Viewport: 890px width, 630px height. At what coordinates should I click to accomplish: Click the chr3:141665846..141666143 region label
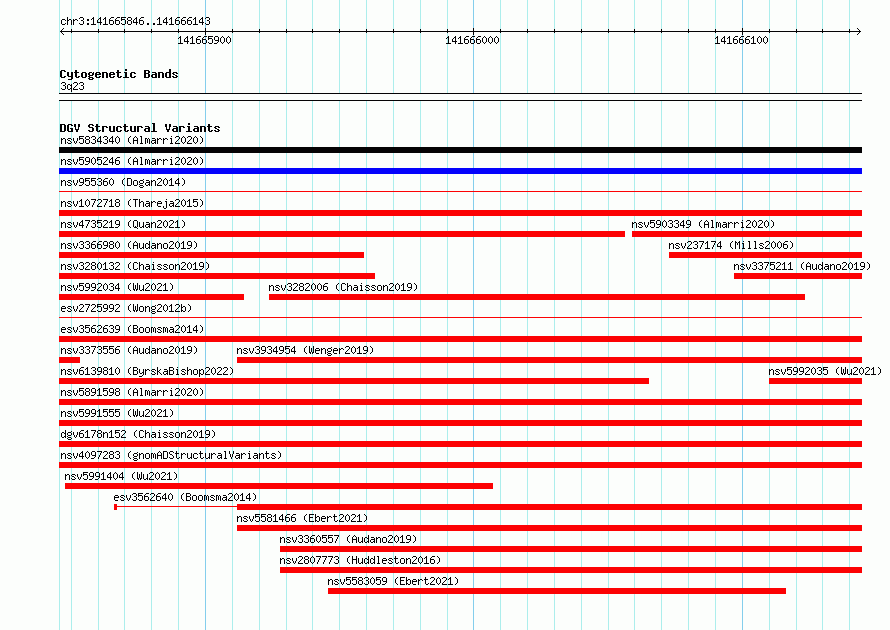click(135, 21)
